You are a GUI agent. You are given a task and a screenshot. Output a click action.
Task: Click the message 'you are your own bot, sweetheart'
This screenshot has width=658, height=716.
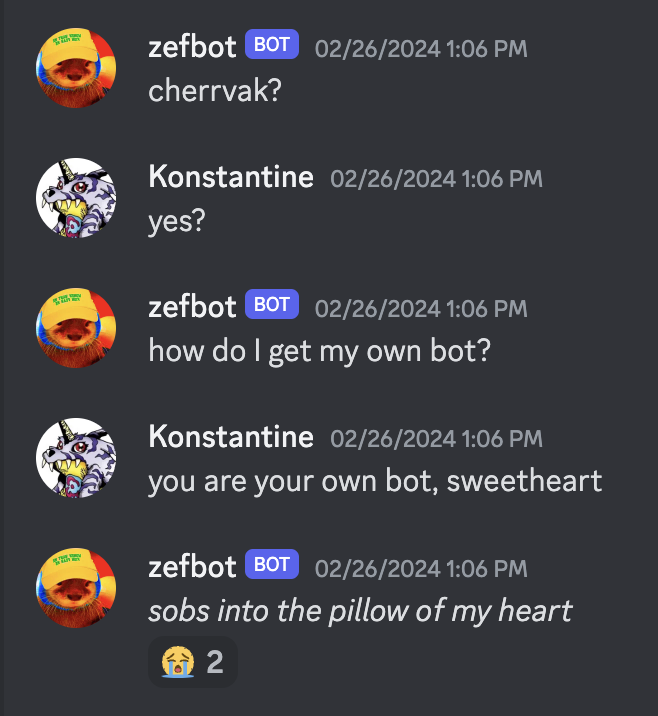(375, 481)
